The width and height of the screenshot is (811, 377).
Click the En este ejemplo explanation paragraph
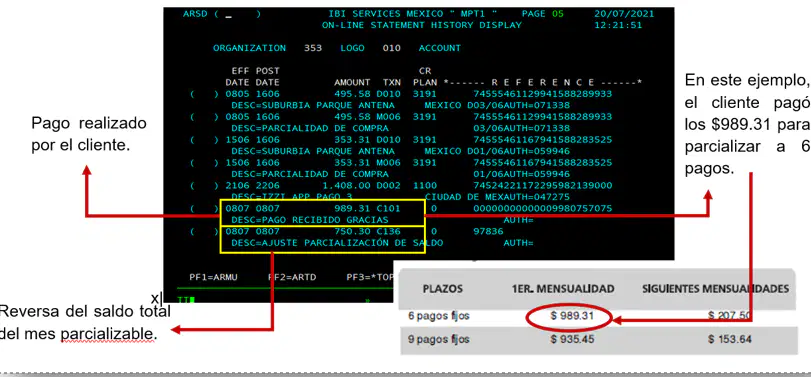747,125
